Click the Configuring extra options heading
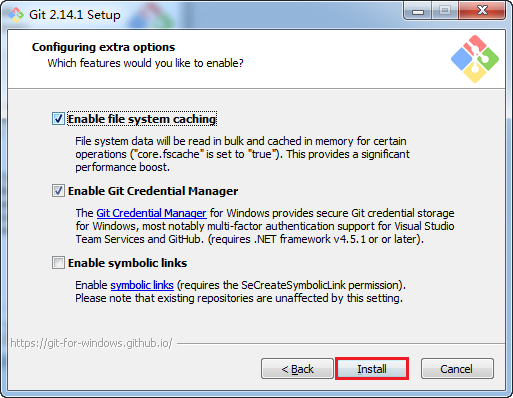 point(103,47)
